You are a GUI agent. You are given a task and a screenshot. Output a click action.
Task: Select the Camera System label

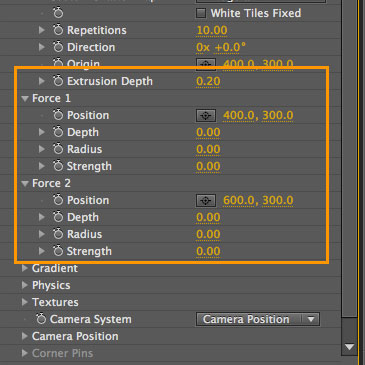pos(91,319)
